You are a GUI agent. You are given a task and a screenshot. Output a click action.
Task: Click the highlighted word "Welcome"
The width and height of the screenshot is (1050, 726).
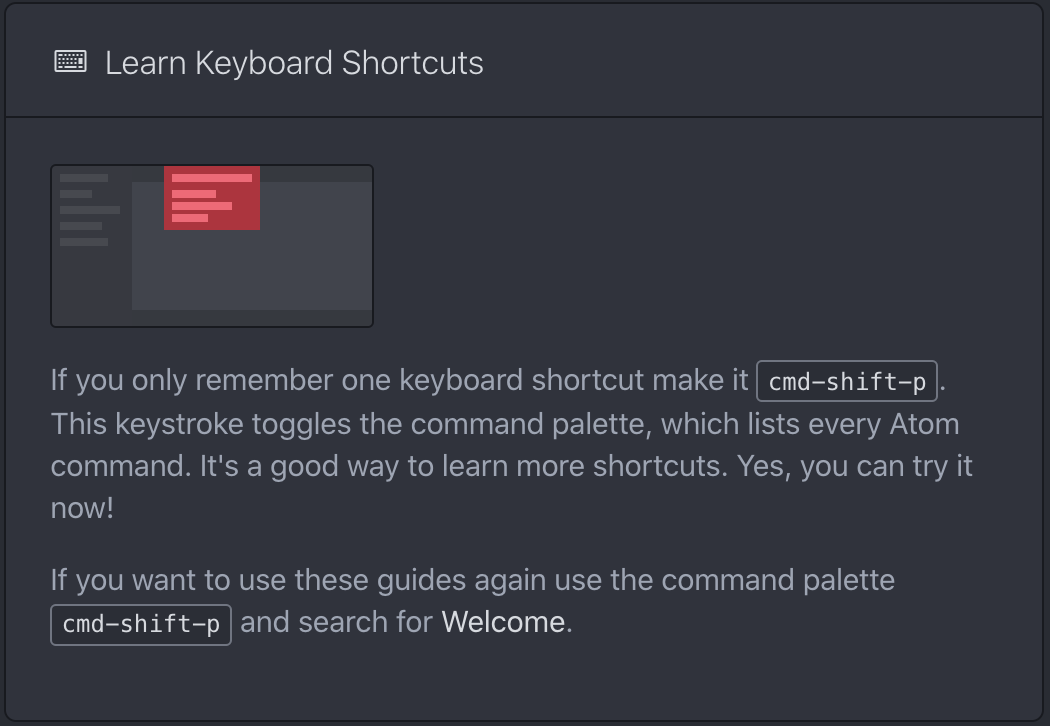pos(503,622)
